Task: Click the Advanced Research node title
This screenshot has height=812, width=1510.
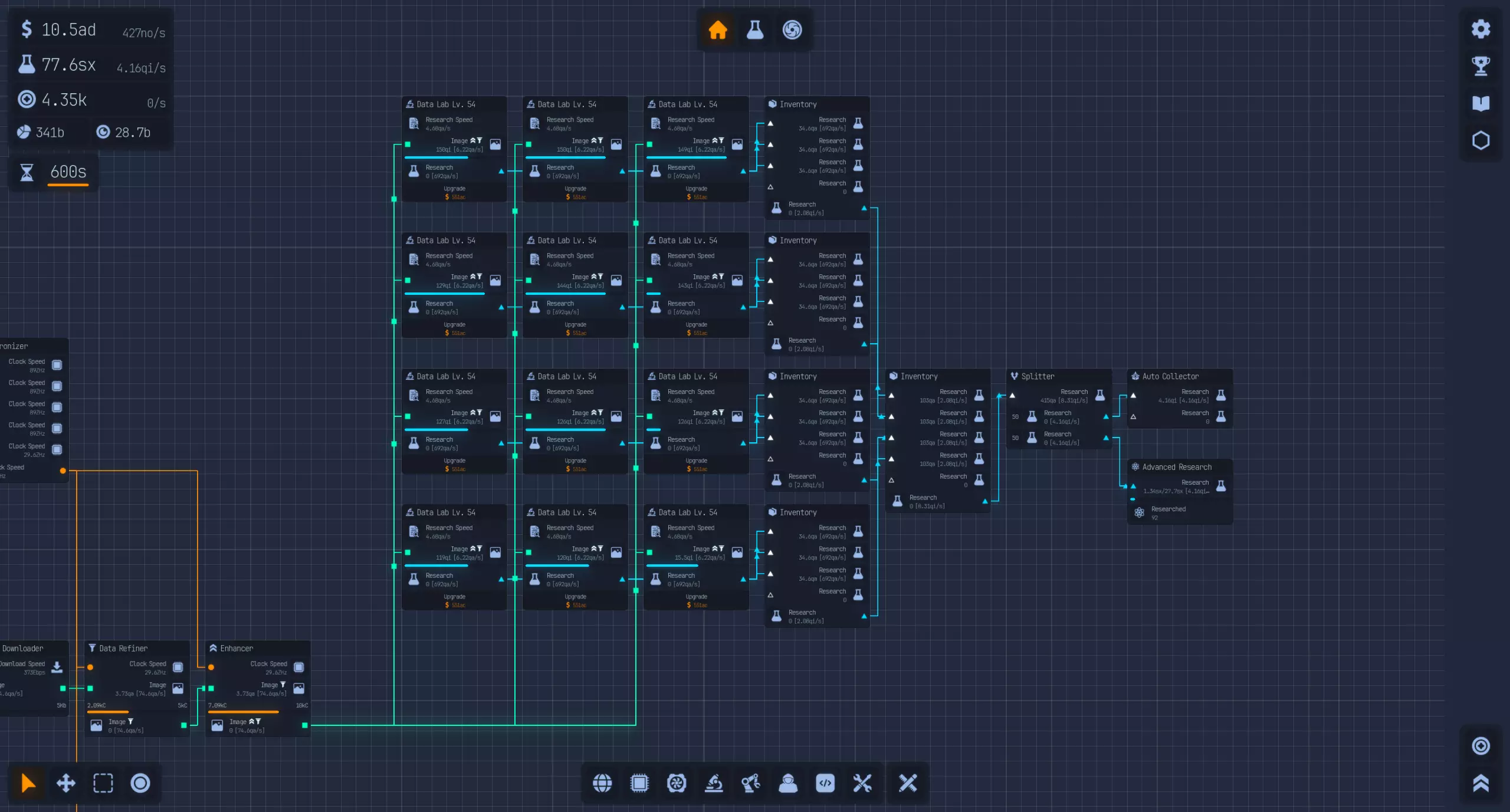Action: (1176, 467)
